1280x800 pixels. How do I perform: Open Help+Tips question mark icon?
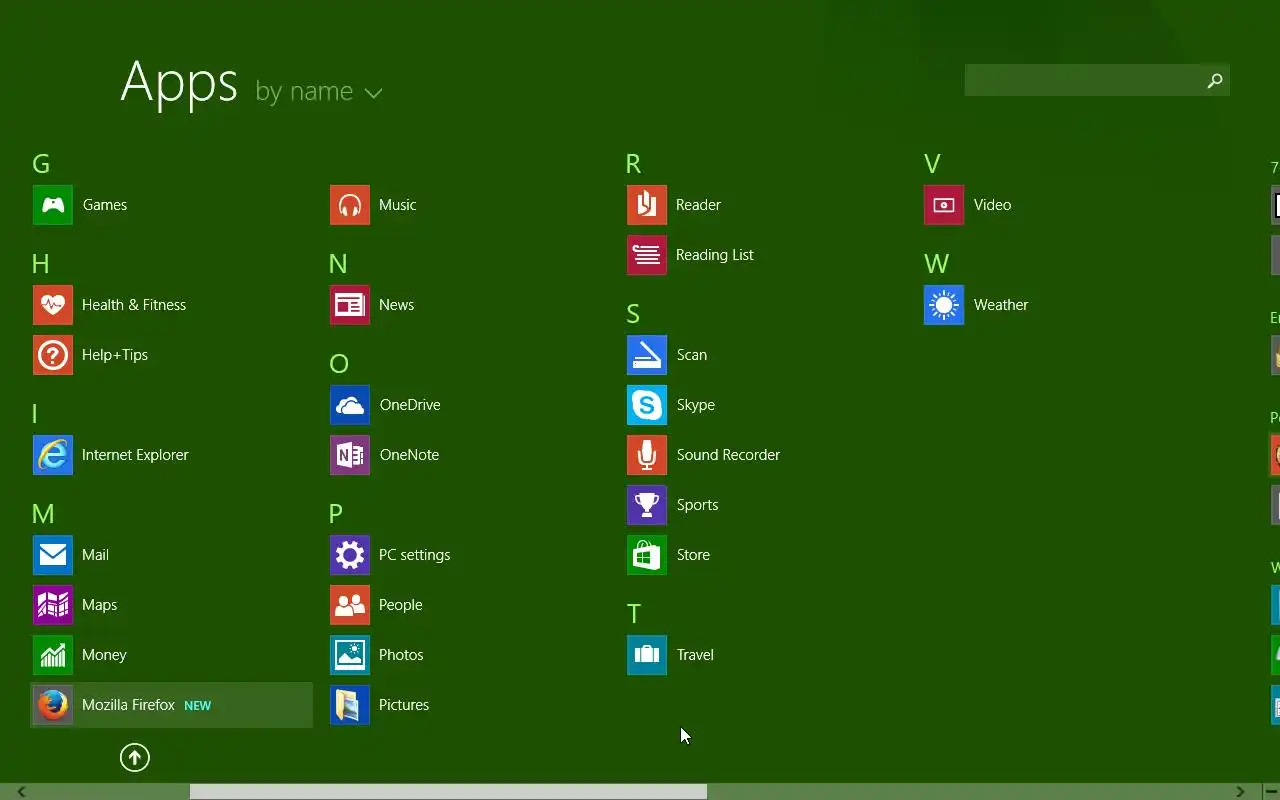pyautogui.click(x=53, y=355)
